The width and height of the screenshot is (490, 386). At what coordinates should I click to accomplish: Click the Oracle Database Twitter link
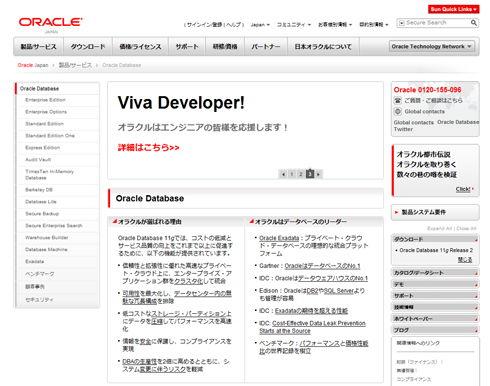point(436,126)
